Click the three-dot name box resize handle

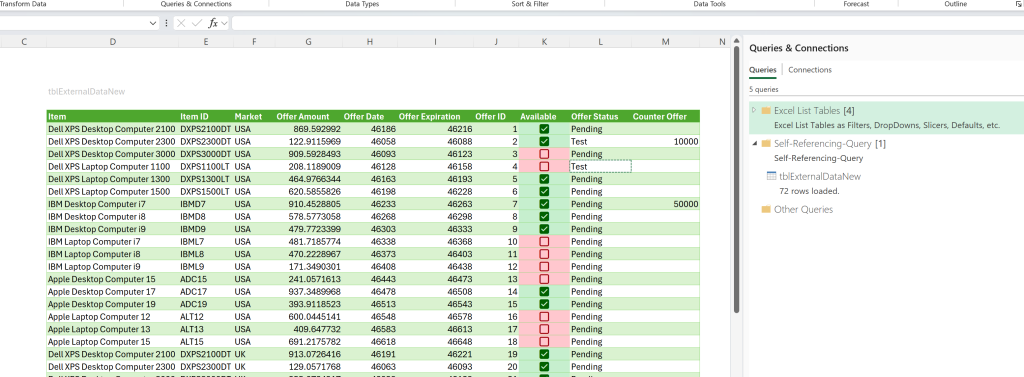pyautogui.click(x=166, y=24)
